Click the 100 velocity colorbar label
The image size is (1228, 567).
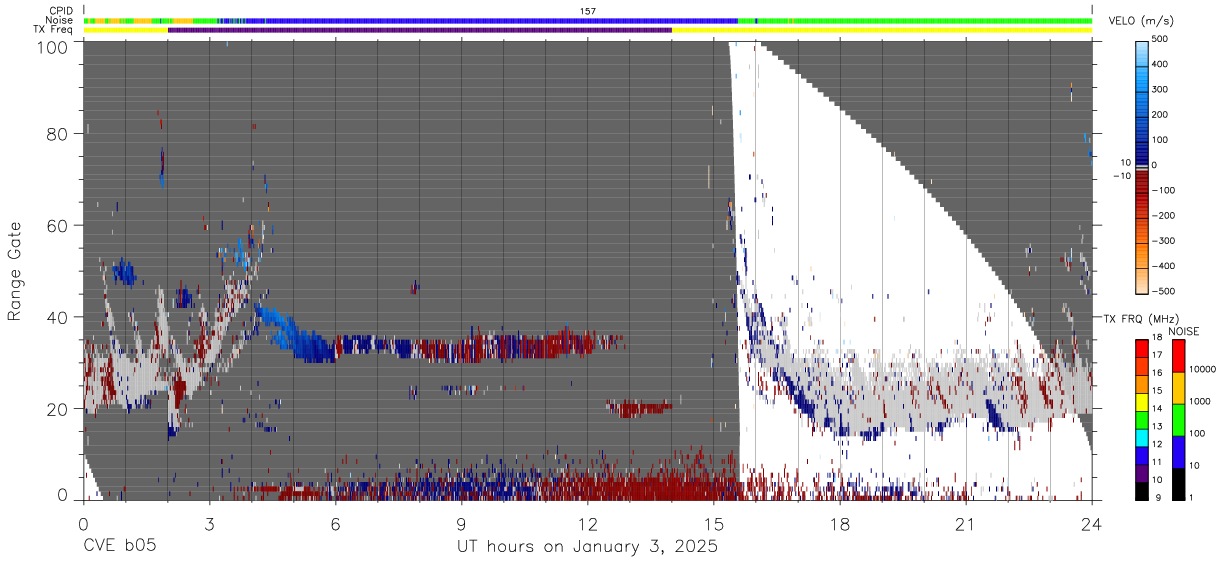tap(1160, 140)
